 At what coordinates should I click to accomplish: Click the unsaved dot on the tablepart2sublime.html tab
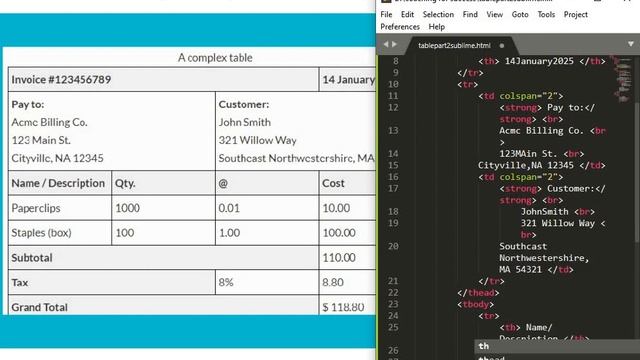[x=502, y=46]
